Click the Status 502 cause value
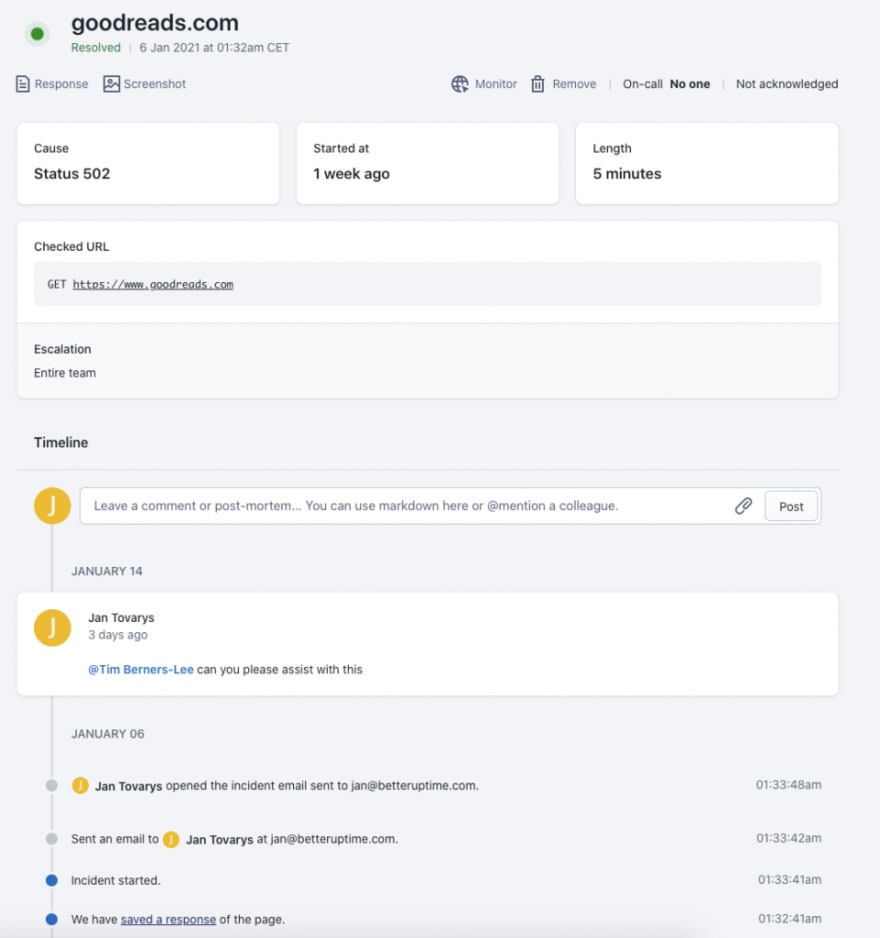This screenshot has height=938, width=880. pyautogui.click(x=72, y=174)
